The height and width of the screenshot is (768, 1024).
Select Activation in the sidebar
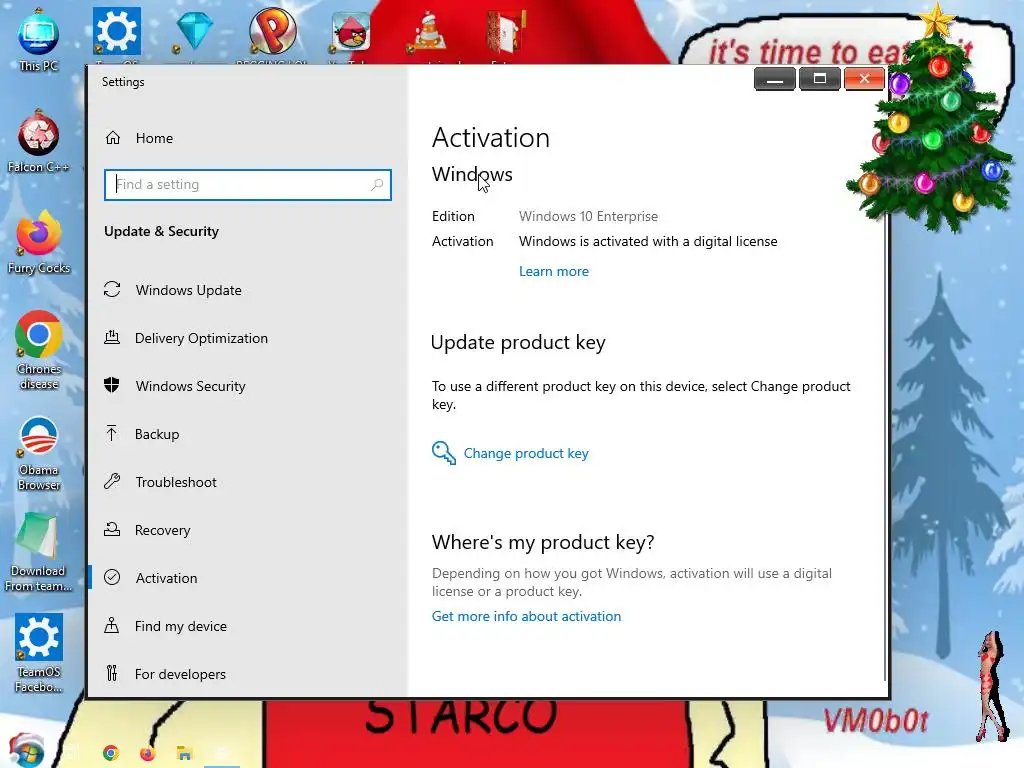(x=167, y=578)
